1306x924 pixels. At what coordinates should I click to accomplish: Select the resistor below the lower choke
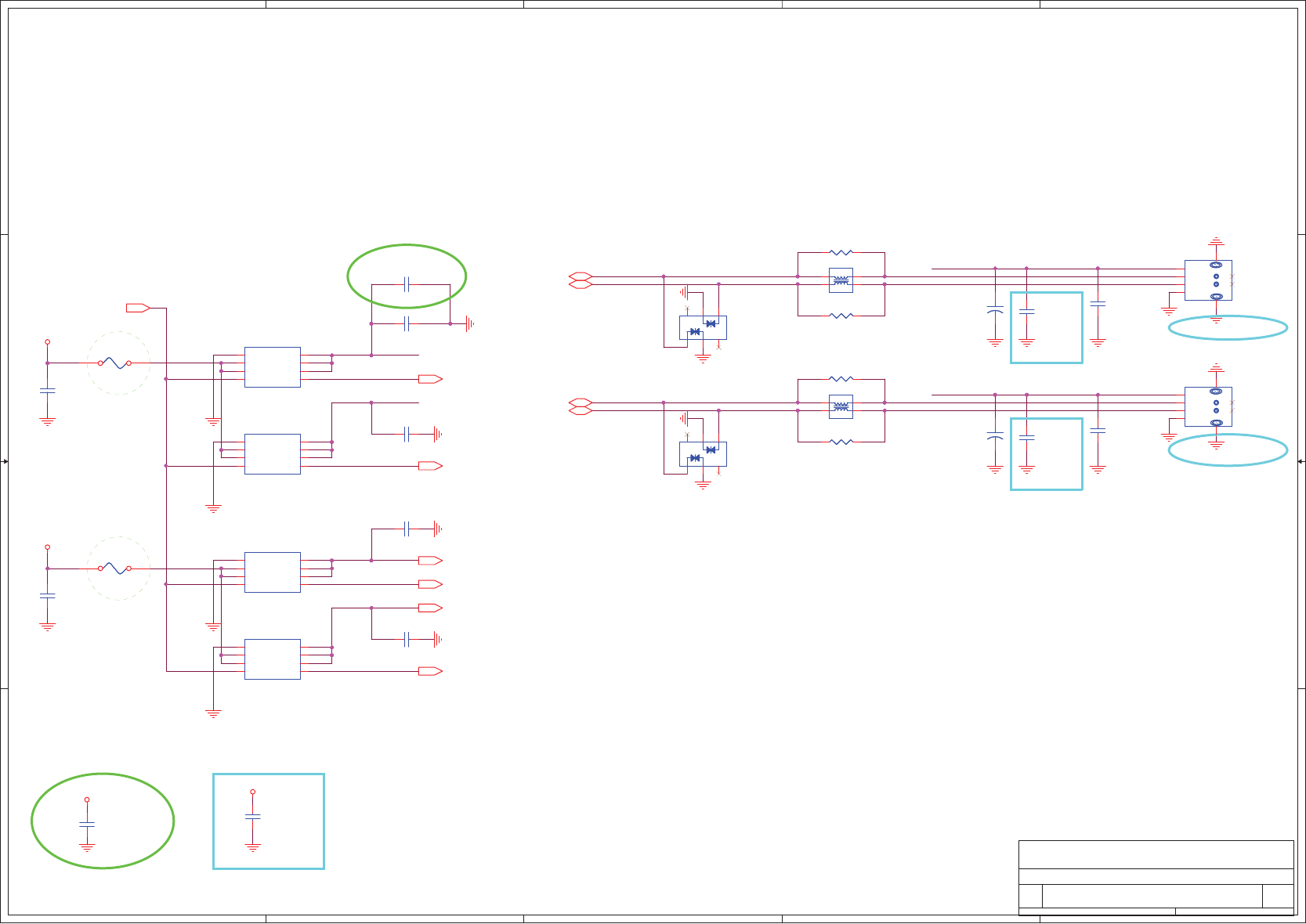[x=841, y=442]
